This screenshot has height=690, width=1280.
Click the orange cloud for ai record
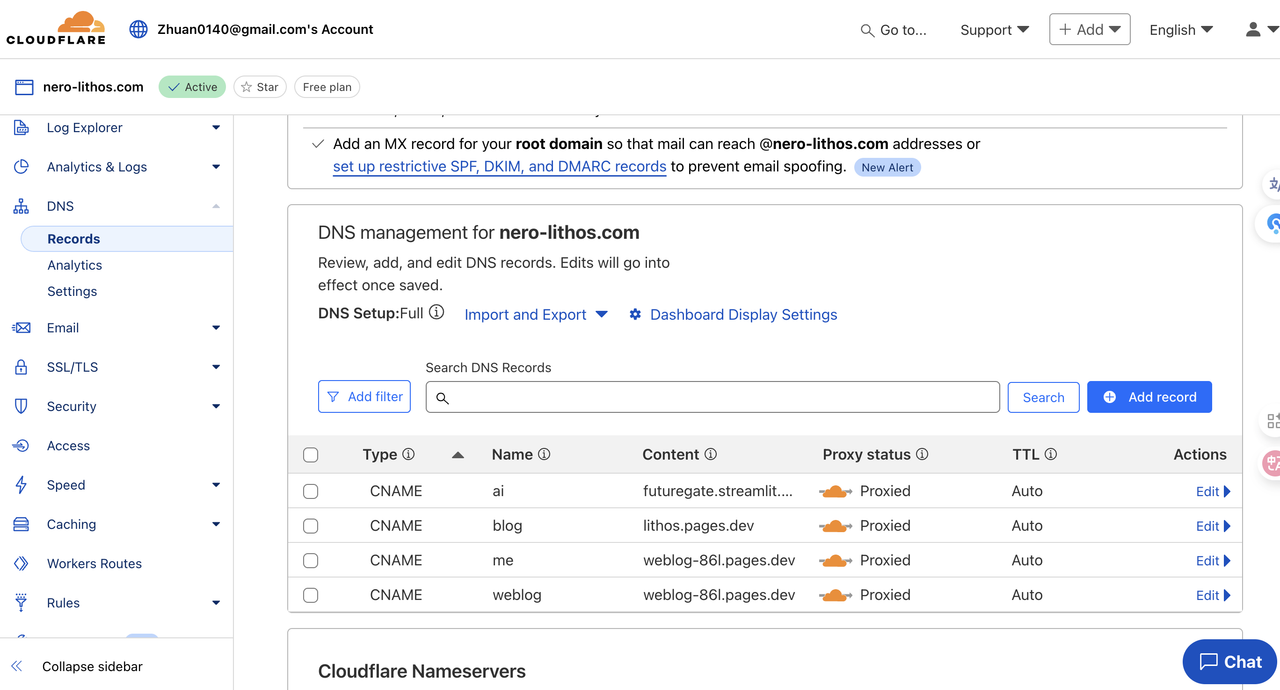click(x=836, y=491)
